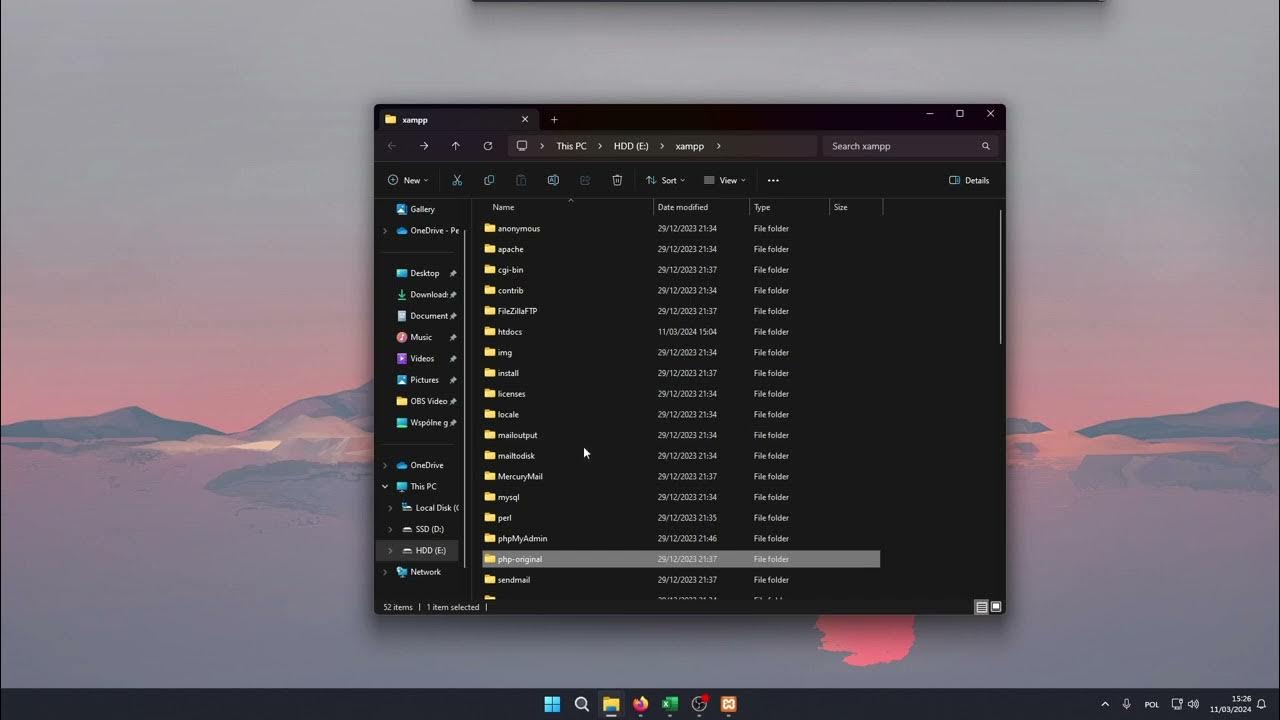Select Local Disk in sidebar
1280x720 pixels.
430,508
